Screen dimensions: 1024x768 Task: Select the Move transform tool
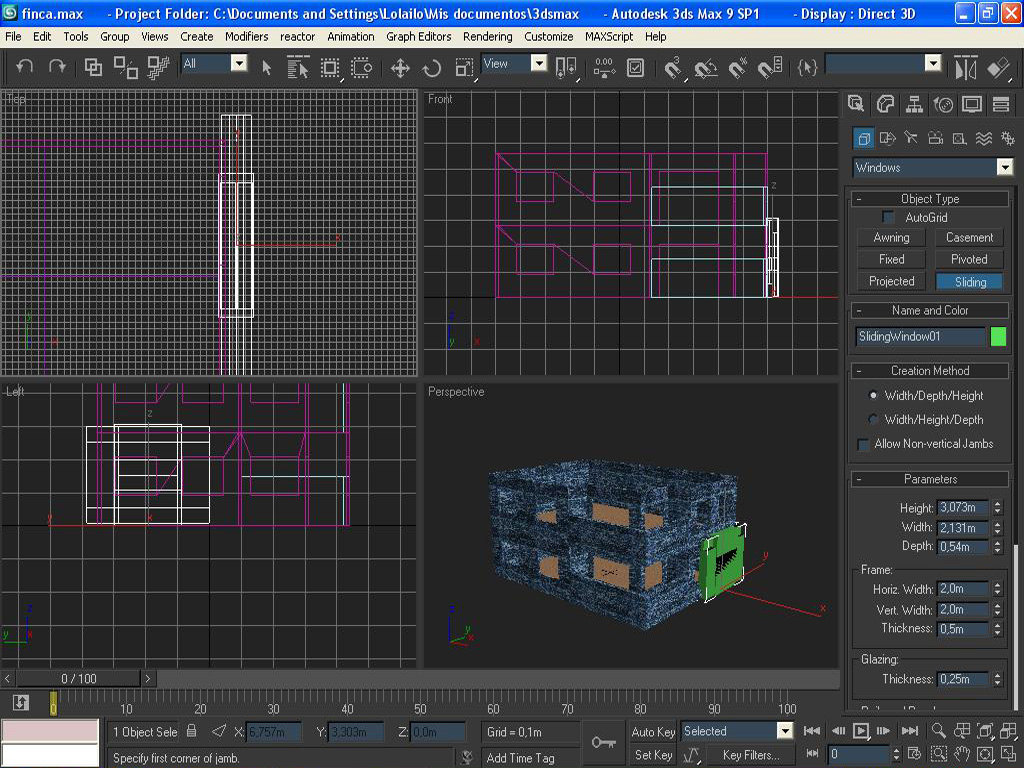click(x=400, y=68)
